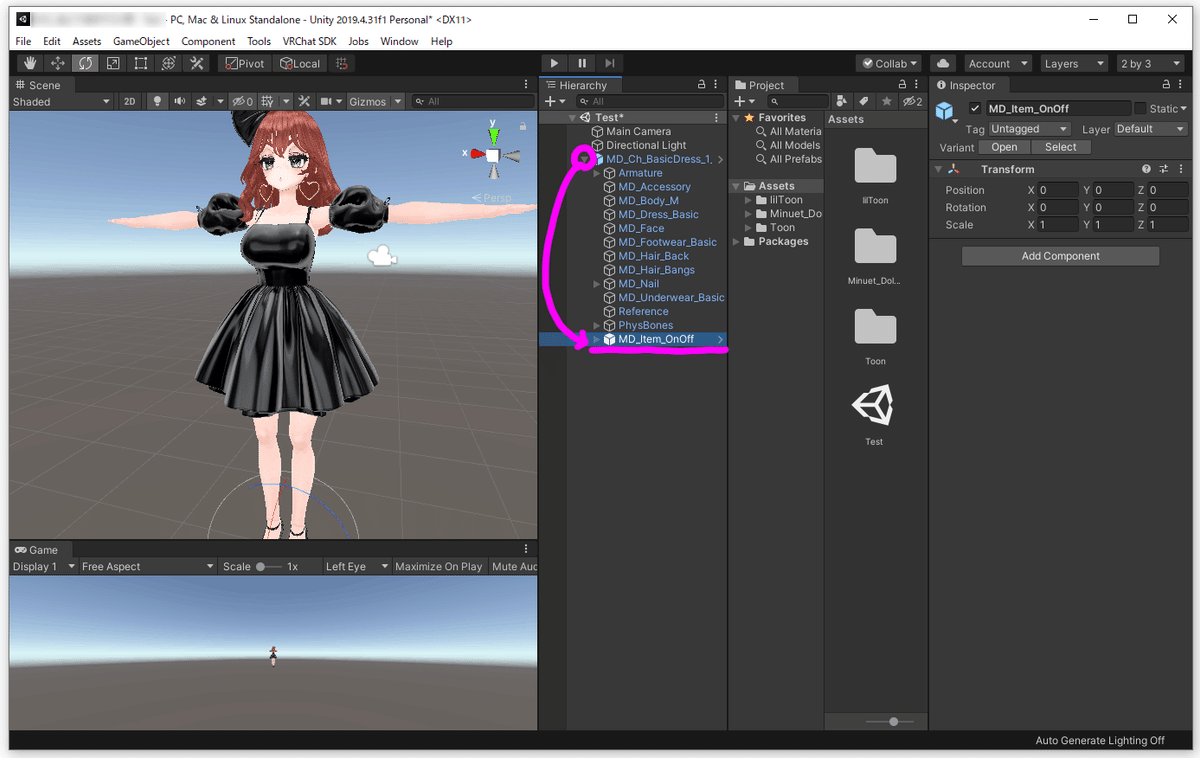Open the cloud services panel

(x=943, y=63)
